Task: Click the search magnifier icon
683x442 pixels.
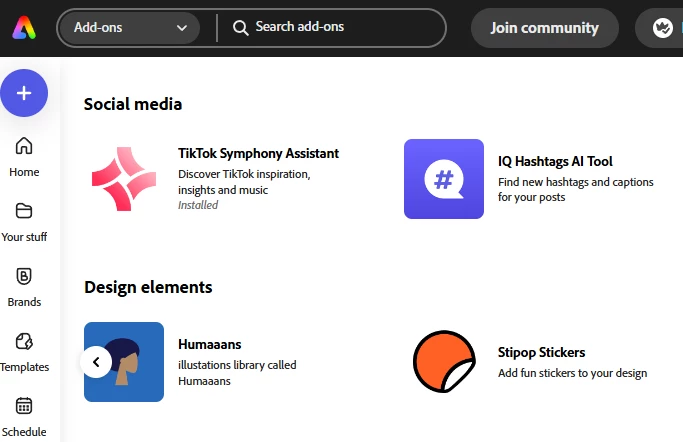Action: (240, 27)
